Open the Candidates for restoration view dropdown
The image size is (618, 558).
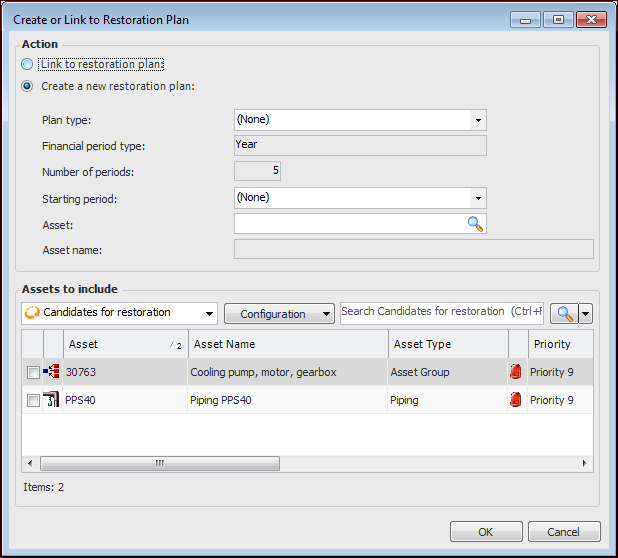pos(208,313)
